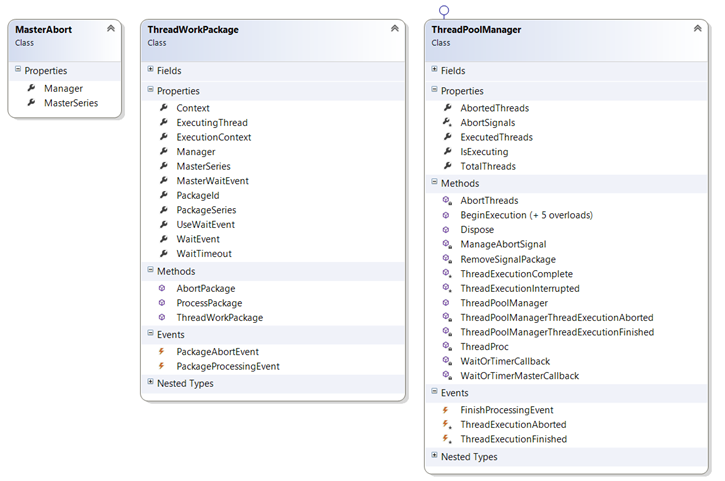The image size is (725, 481).
Task: Click event icon beside FinishProcessingEvent
Action: pos(446,410)
